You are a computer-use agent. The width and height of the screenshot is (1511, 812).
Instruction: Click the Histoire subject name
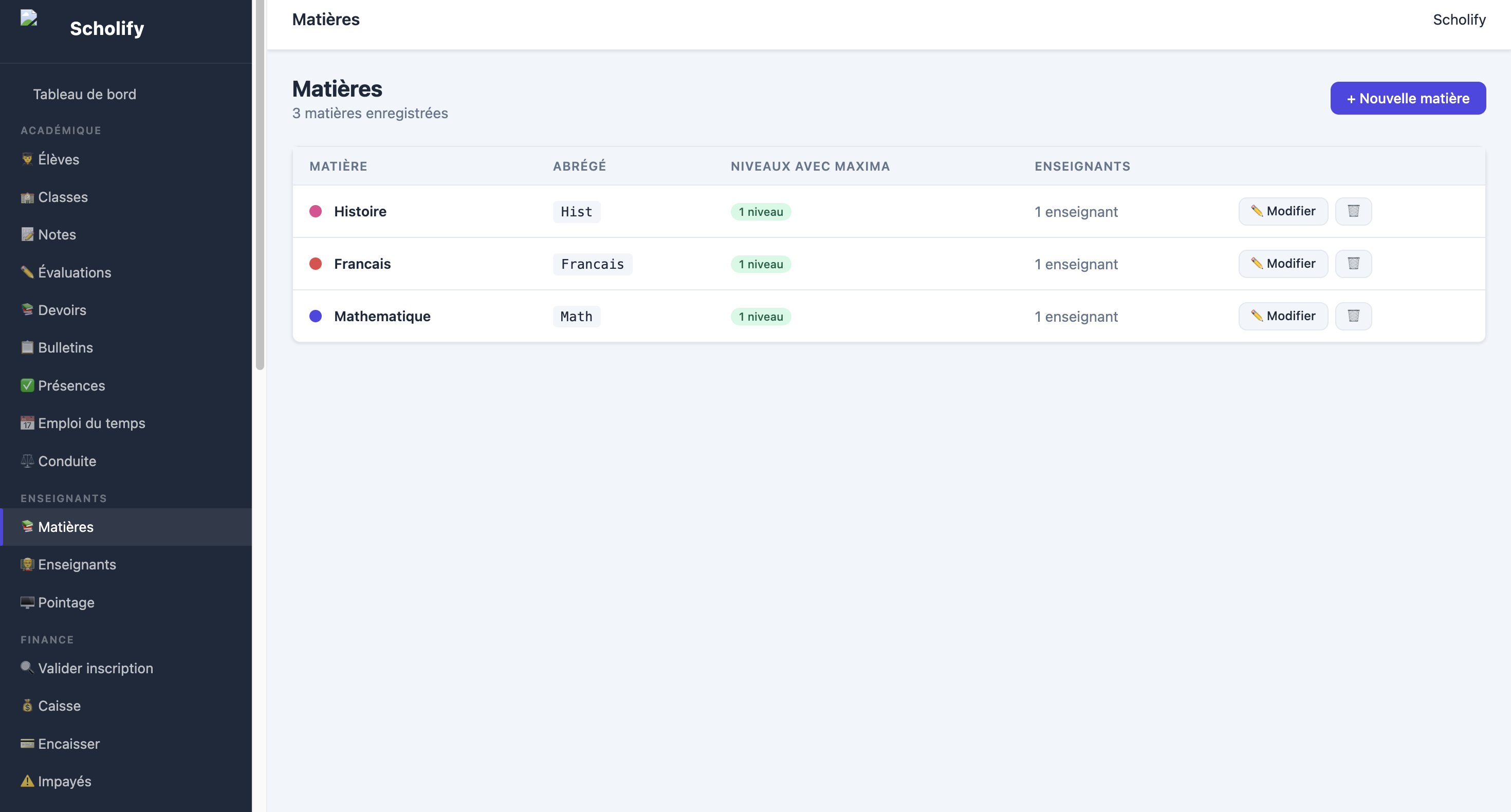360,211
